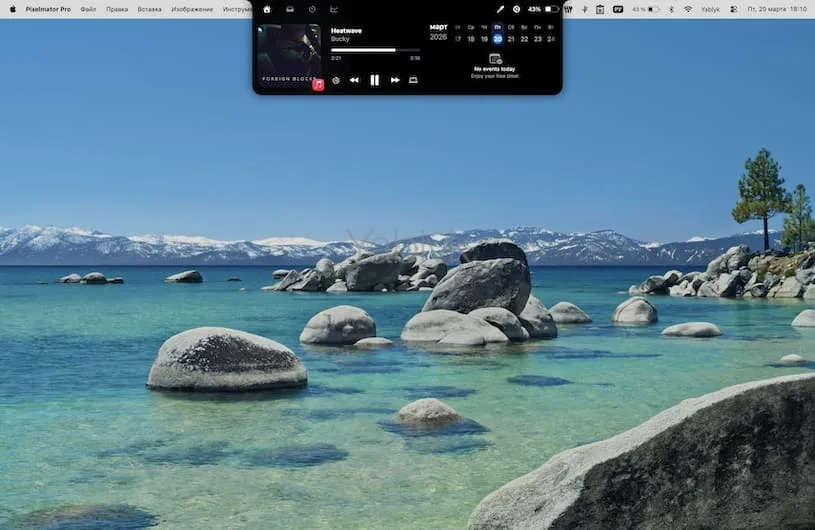
Task: Open the Apple menu
Action: 13,9
